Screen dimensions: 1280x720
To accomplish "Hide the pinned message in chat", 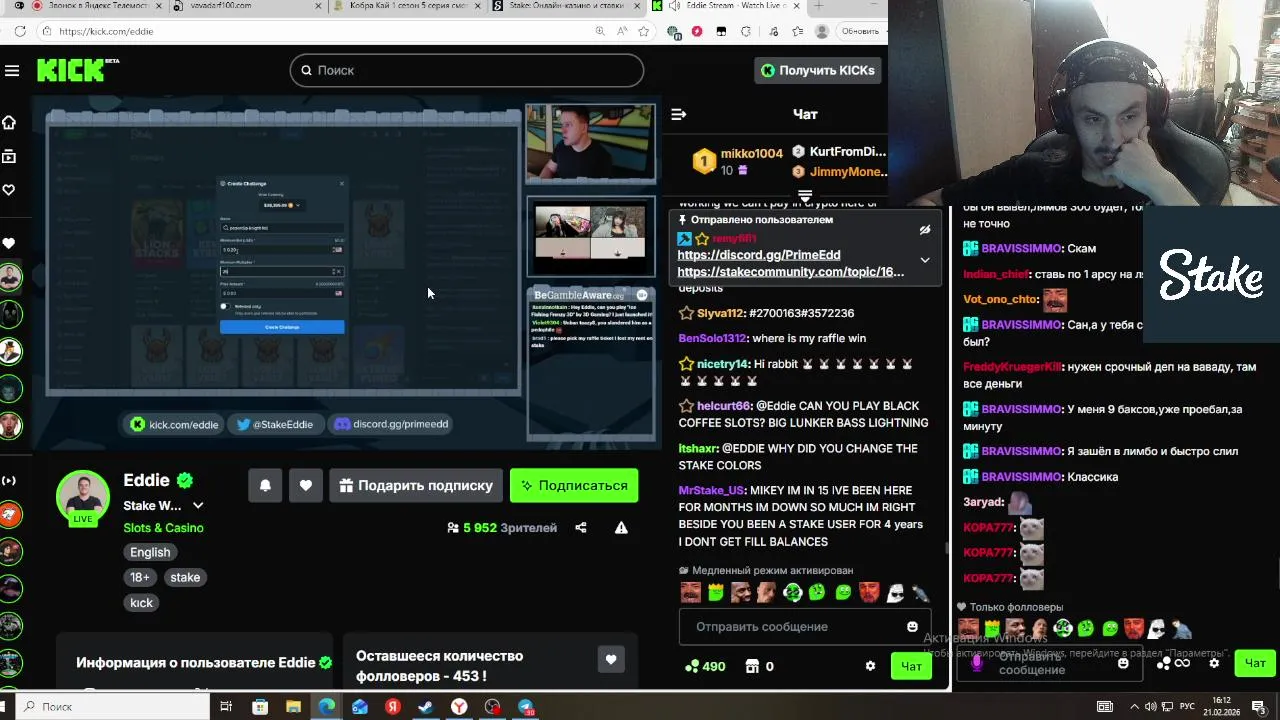I will pyautogui.click(x=925, y=229).
